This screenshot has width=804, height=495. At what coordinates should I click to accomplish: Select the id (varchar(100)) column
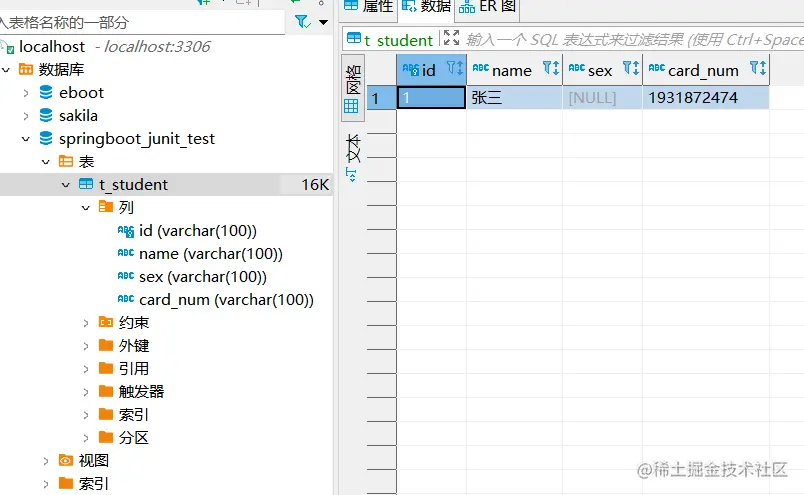pyautogui.click(x=197, y=231)
